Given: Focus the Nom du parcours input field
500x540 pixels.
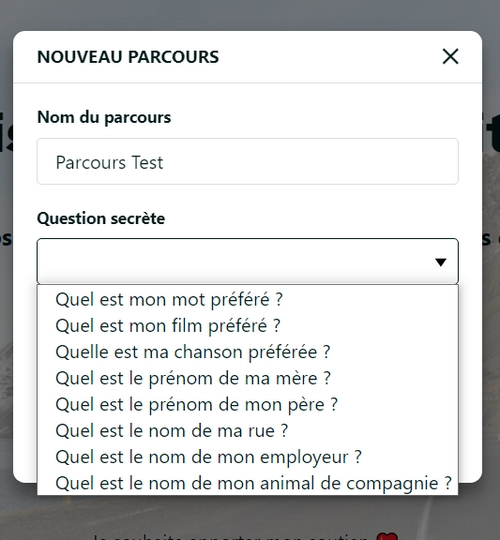Looking at the screenshot, I should pyautogui.click(x=248, y=162).
